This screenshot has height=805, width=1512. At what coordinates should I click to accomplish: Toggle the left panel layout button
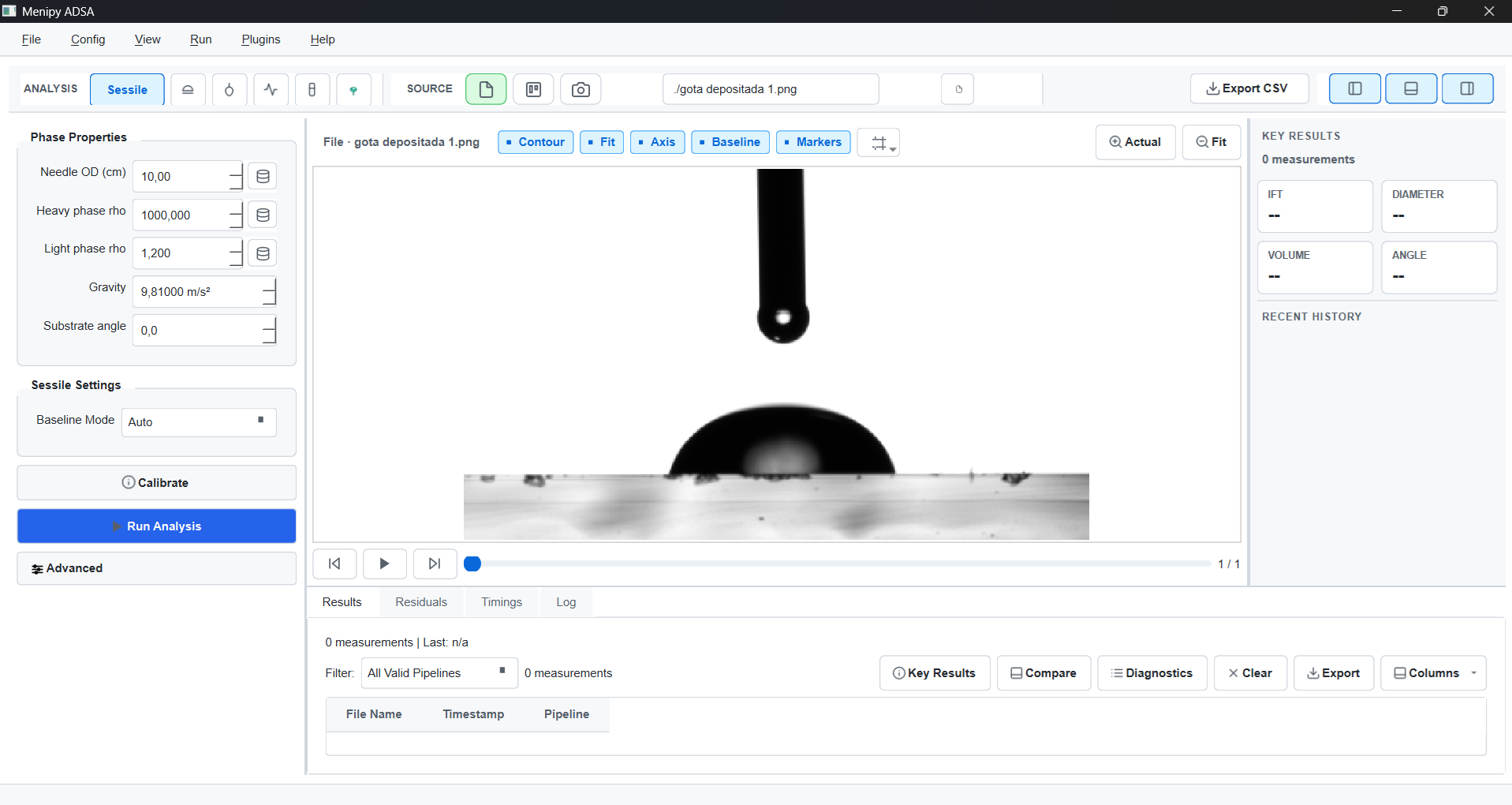click(x=1355, y=88)
